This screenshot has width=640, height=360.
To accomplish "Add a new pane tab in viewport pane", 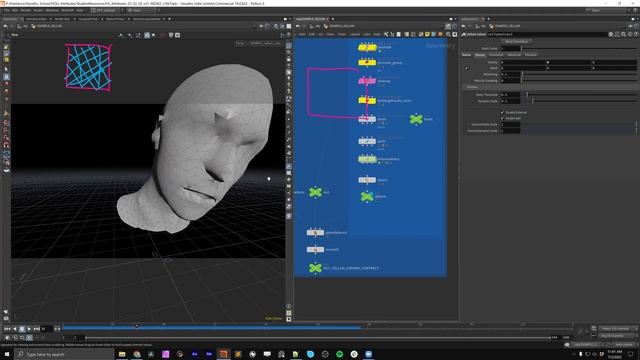I will 169,19.
